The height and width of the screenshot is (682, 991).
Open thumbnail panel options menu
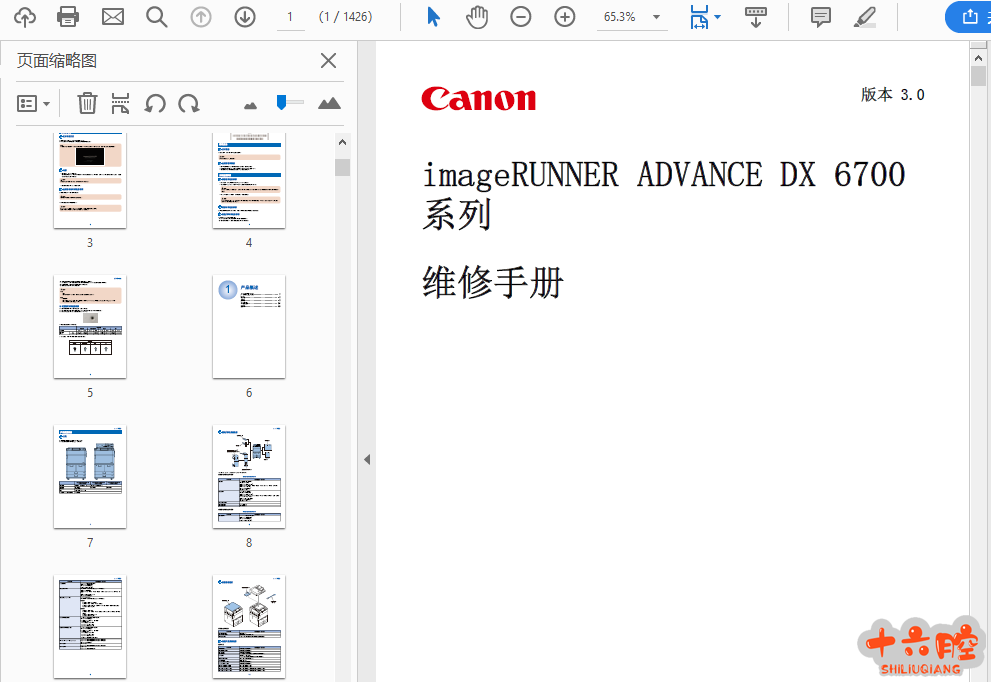coord(34,103)
